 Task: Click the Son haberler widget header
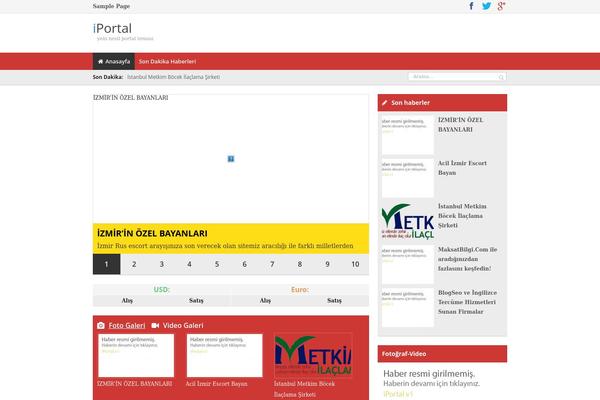click(x=442, y=103)
